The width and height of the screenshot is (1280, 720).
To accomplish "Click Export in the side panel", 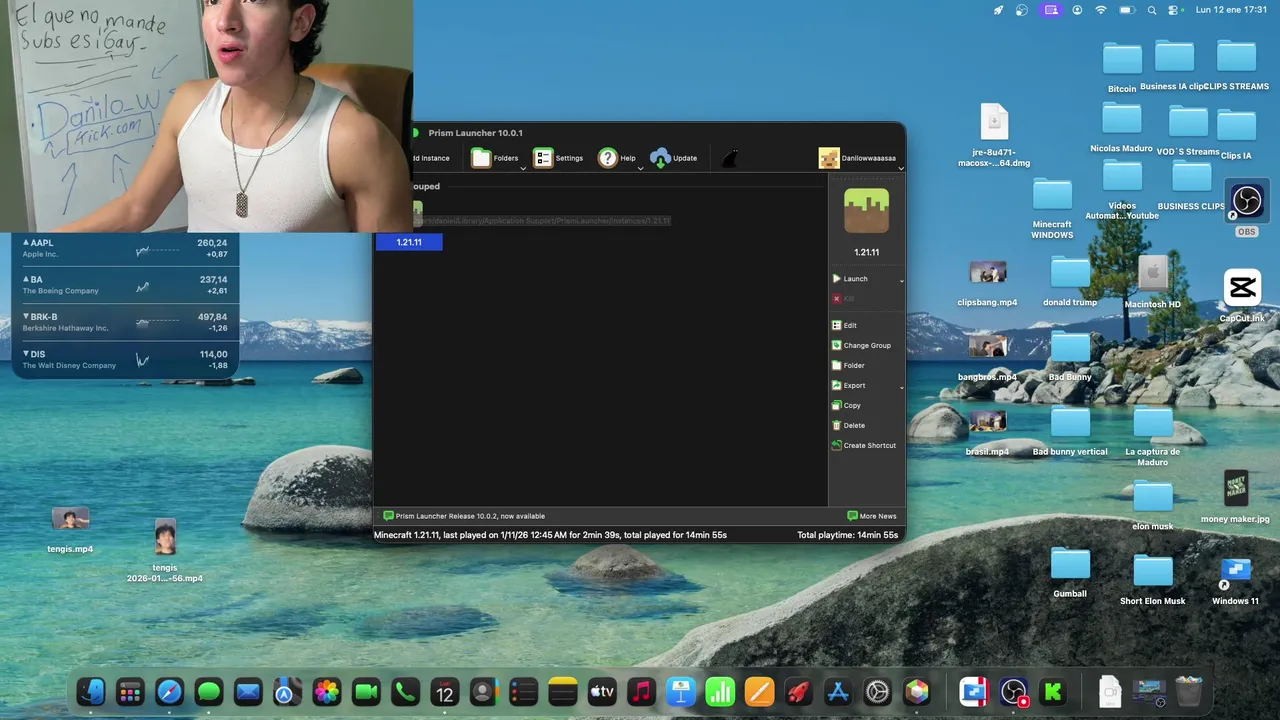I will 848,385.
